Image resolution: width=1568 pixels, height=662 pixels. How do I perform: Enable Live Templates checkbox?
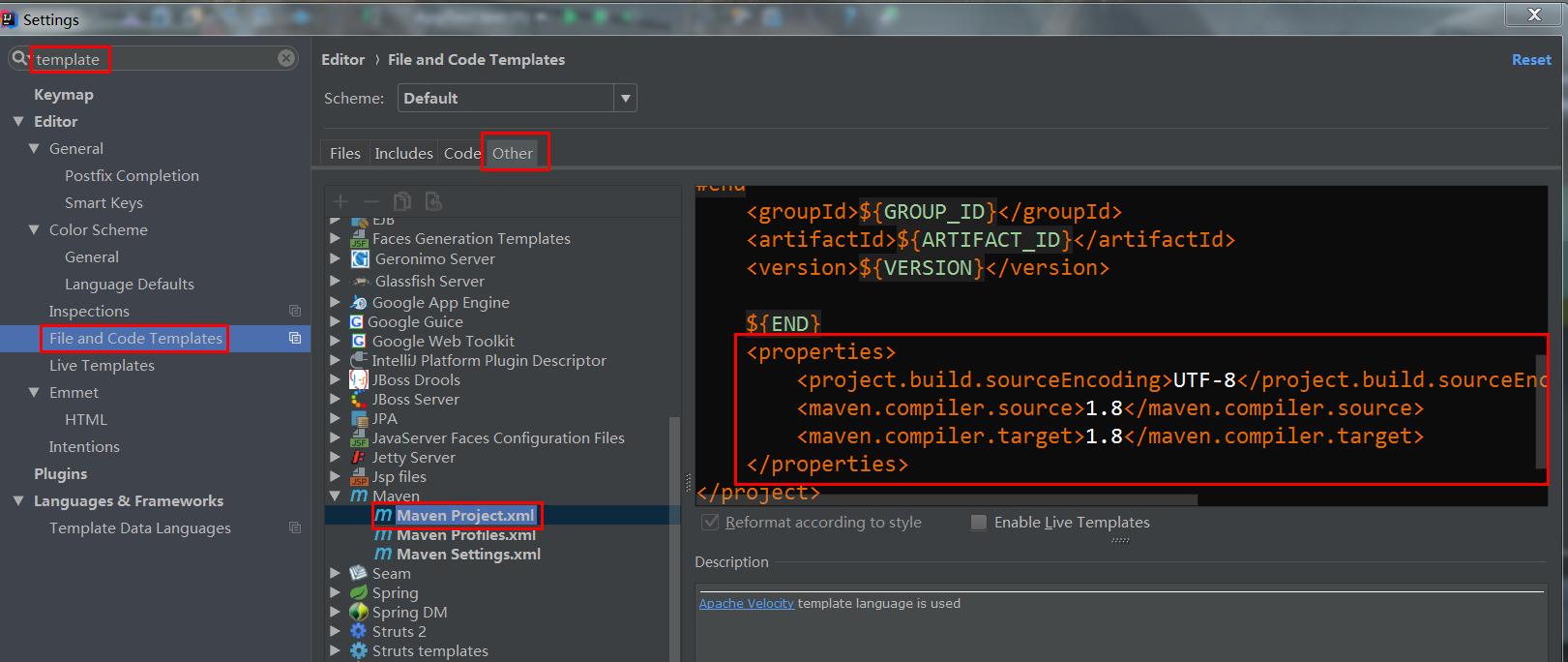979,522
